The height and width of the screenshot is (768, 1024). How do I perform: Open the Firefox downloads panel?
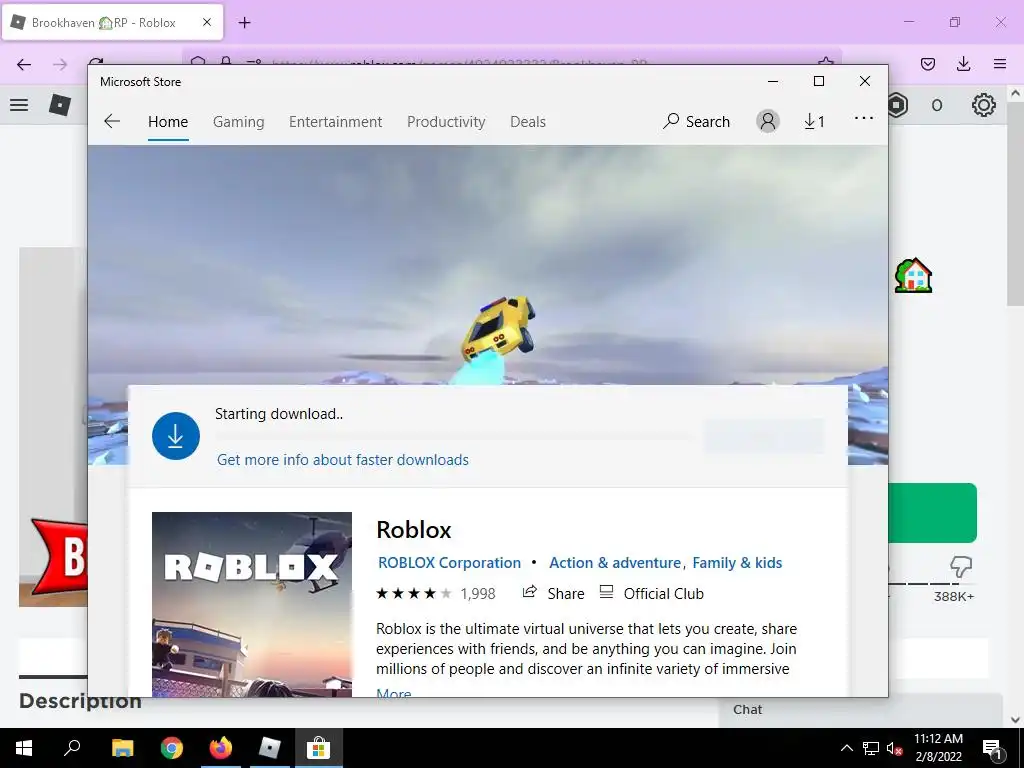coord(963,64)
